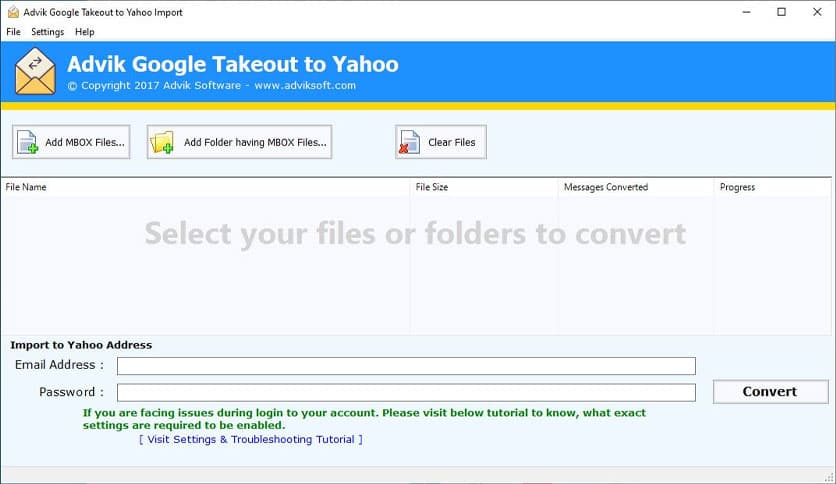Viewport: 836px width, 484px height.
Task: Click the Advik envelope logo in banner
Action: [35, 71]
